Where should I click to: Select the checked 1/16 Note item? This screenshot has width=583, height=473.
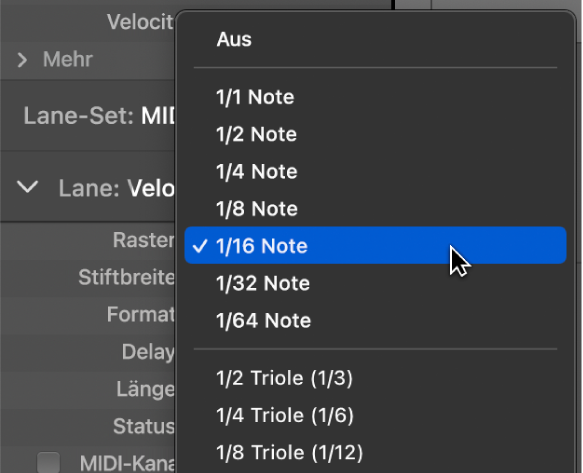click(x=375, y=245)
